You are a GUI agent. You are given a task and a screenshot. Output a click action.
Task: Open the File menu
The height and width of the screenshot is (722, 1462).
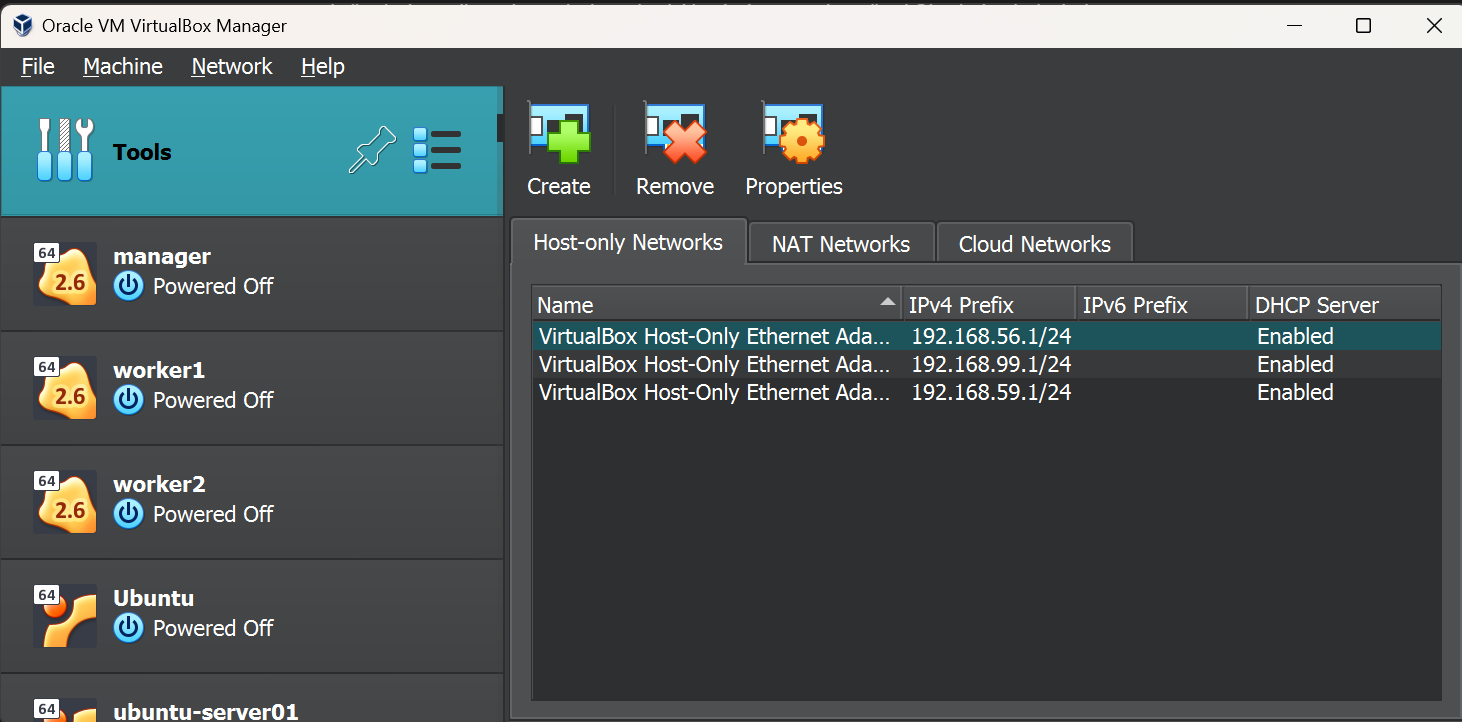click(x=38, y=66)
